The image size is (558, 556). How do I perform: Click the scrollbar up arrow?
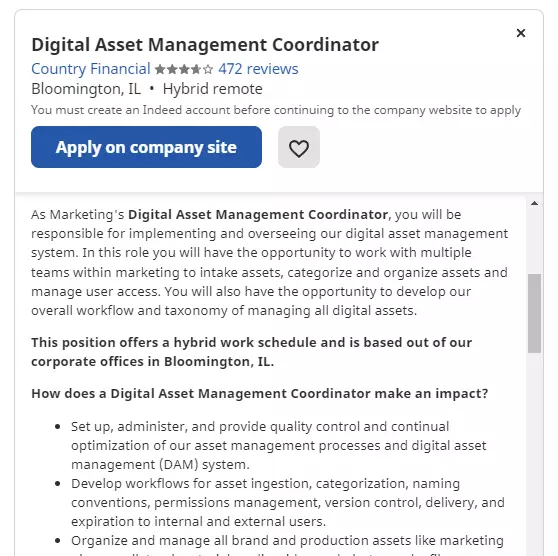pyautogui.click(x=534, y=203)
